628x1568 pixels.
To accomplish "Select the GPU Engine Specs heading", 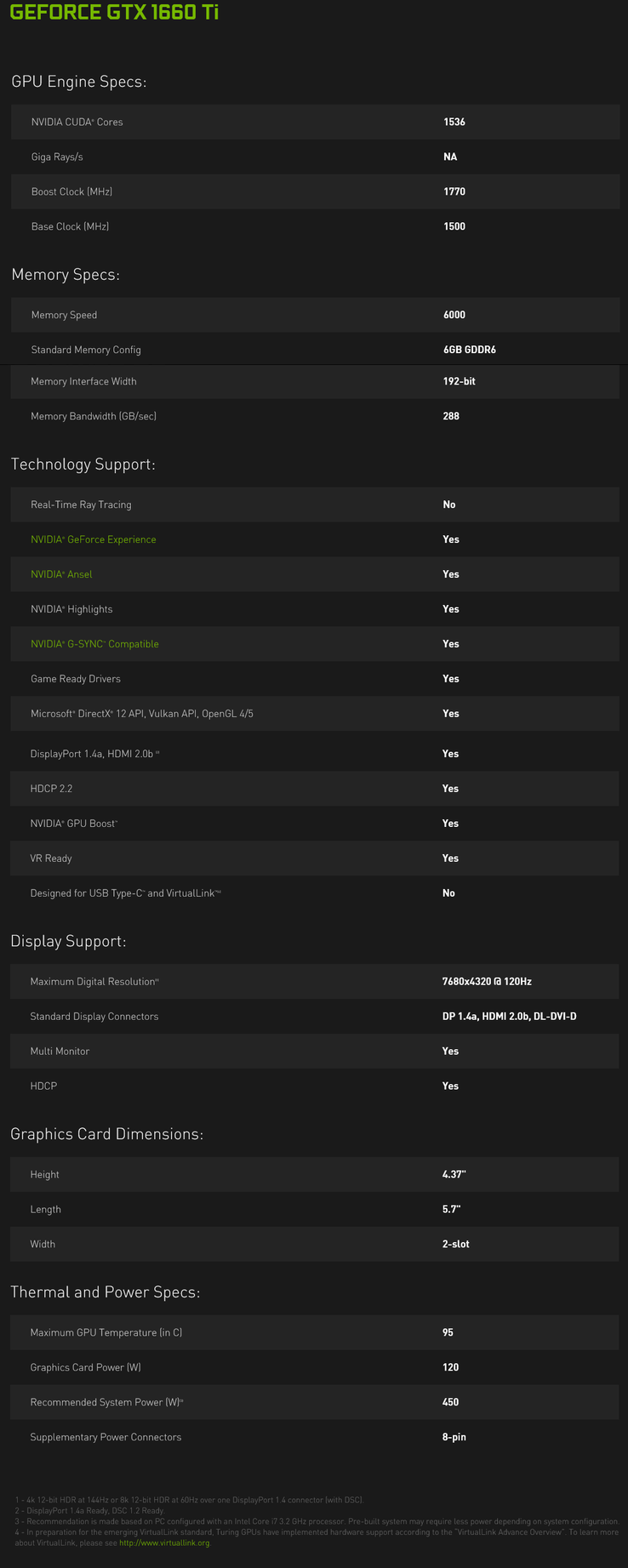I will point(79,83).
